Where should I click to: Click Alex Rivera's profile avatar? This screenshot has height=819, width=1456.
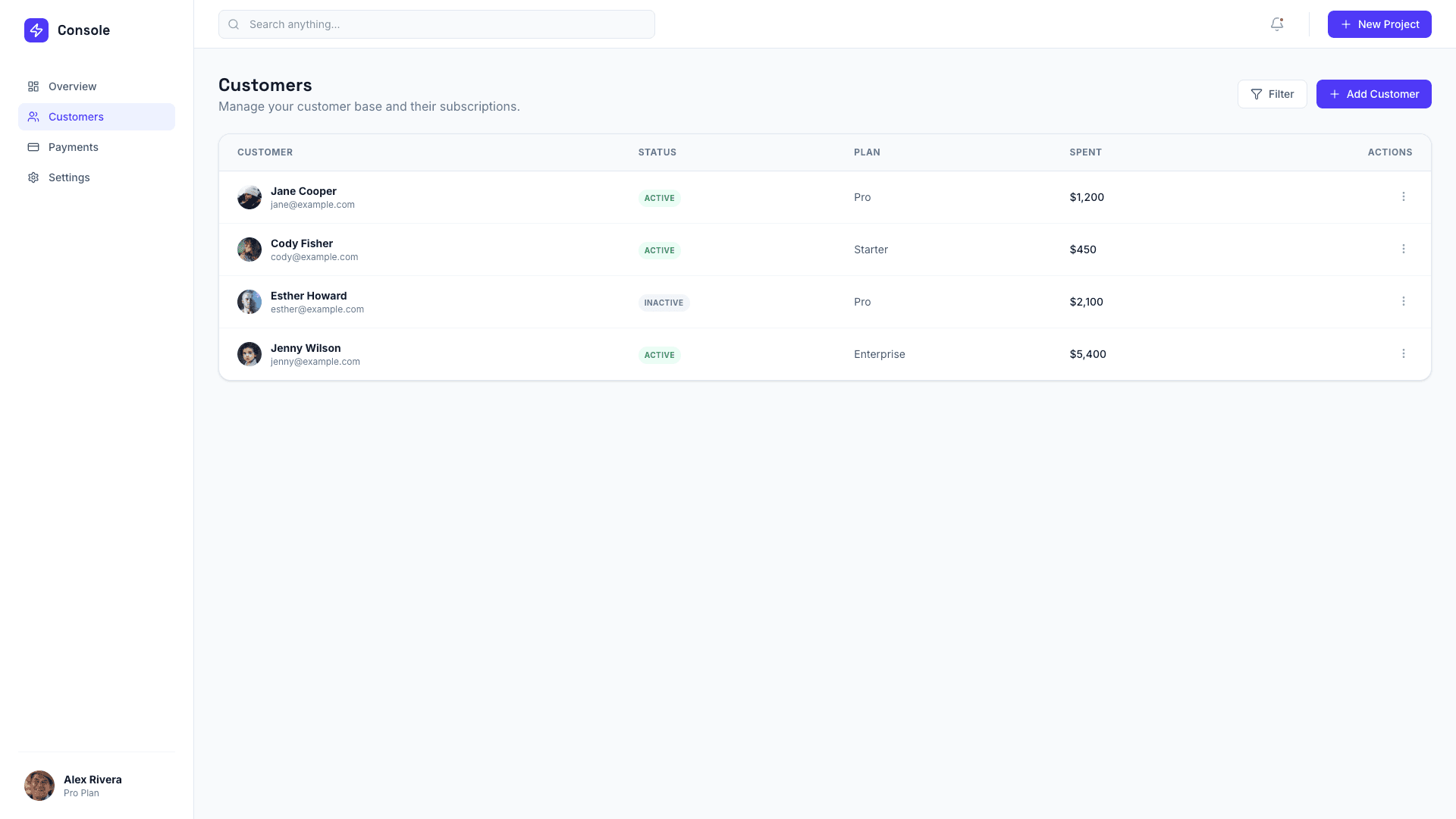[39, 786]
